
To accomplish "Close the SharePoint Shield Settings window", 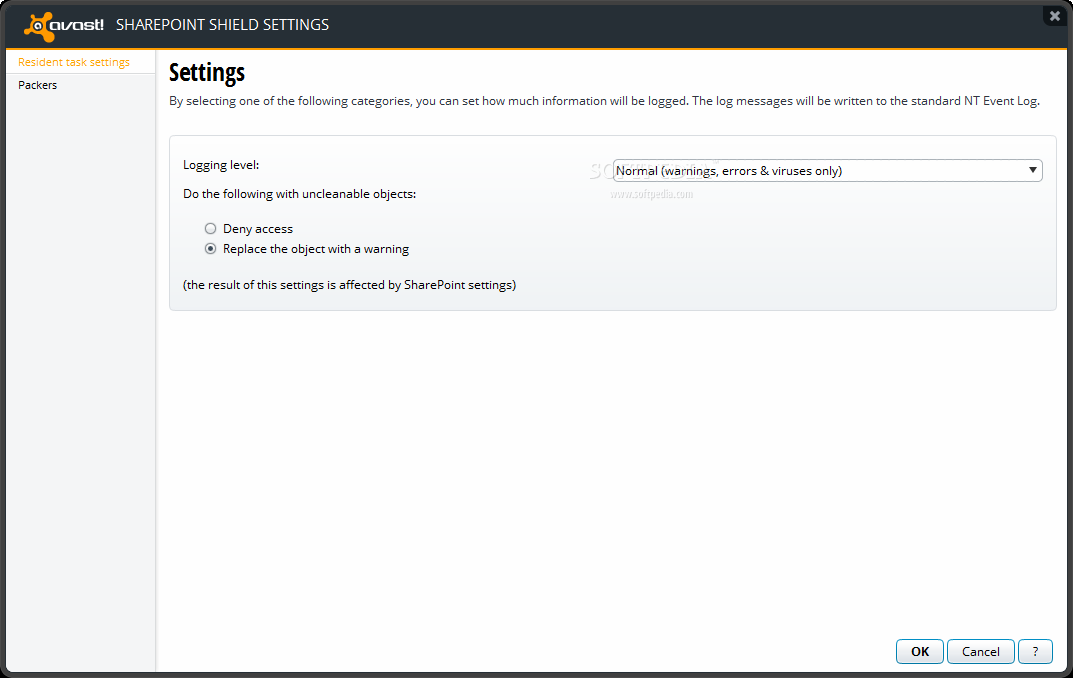I will coord(1054,16).
